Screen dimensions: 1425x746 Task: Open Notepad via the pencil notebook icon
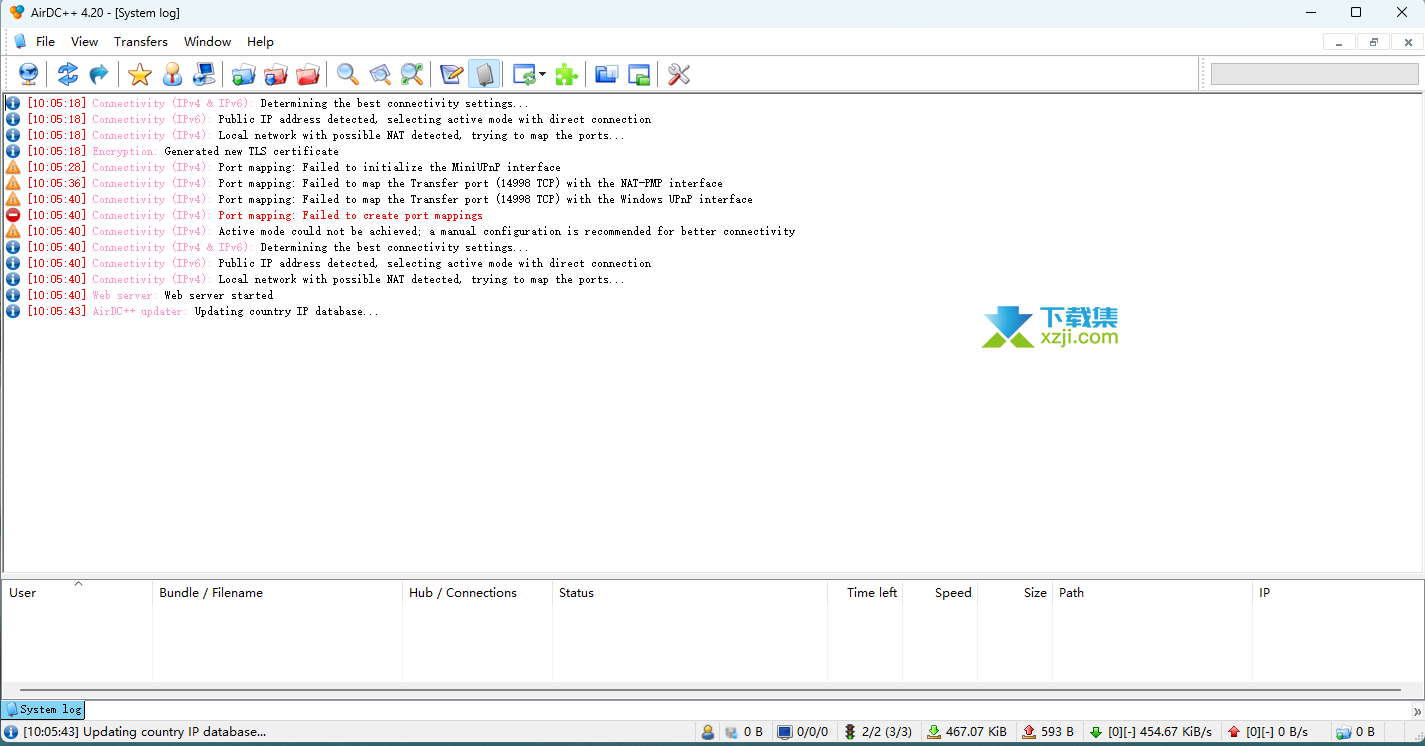click(451, 74)
